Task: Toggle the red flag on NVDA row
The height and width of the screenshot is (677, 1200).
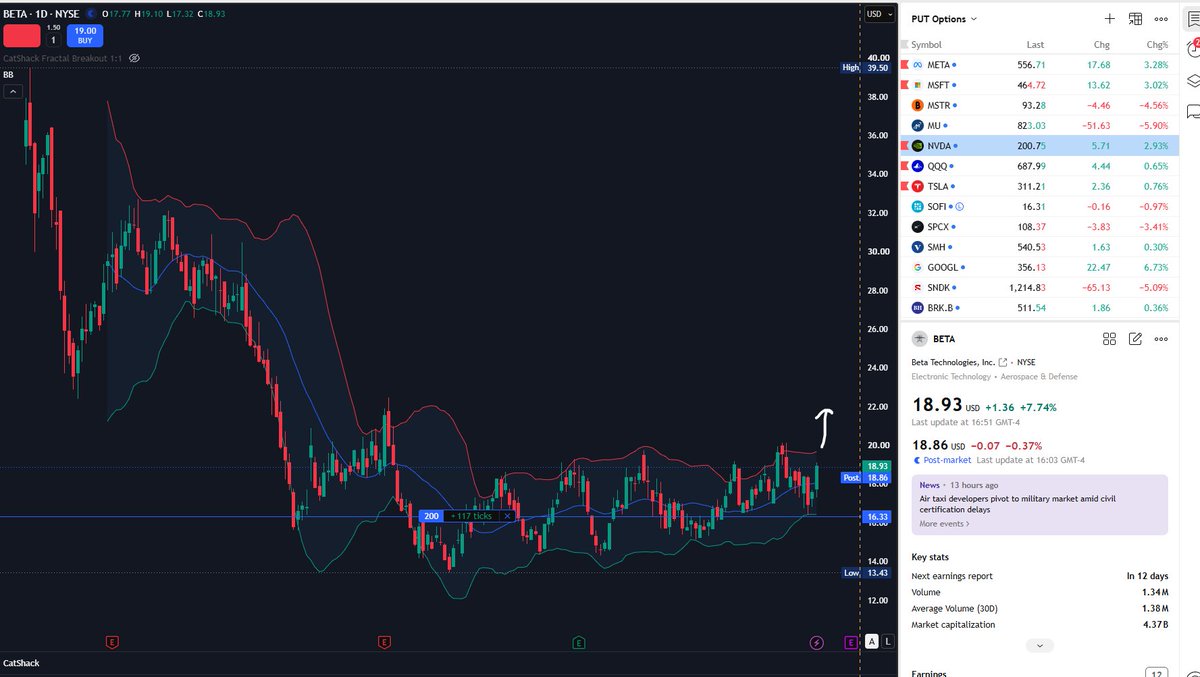Action: point(904,145)
